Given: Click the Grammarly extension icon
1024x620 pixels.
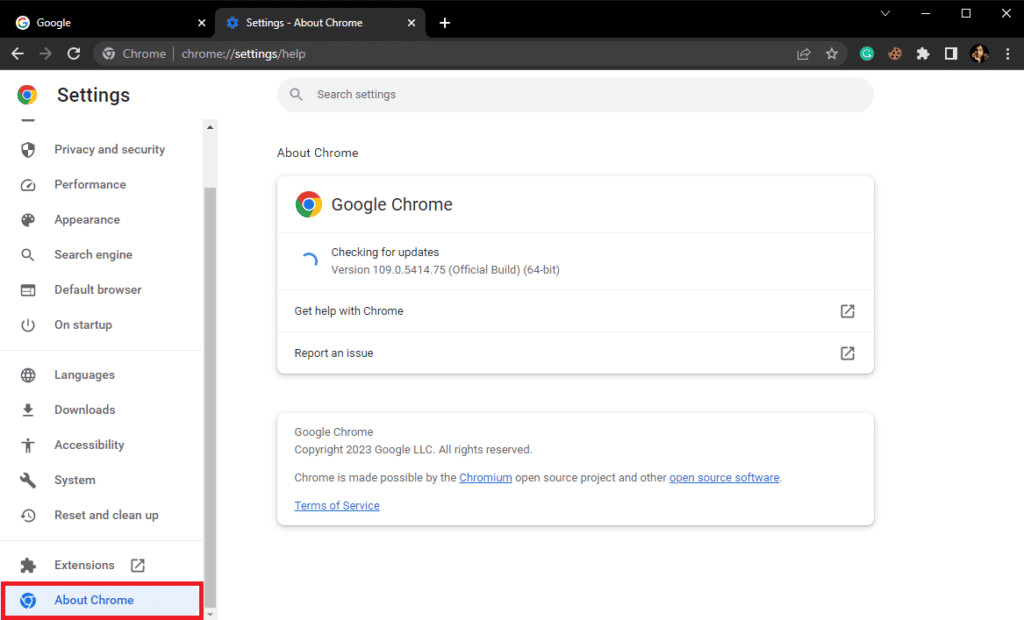Looking at the screenshot, I should pyautogui.click(x=866, y=53).
